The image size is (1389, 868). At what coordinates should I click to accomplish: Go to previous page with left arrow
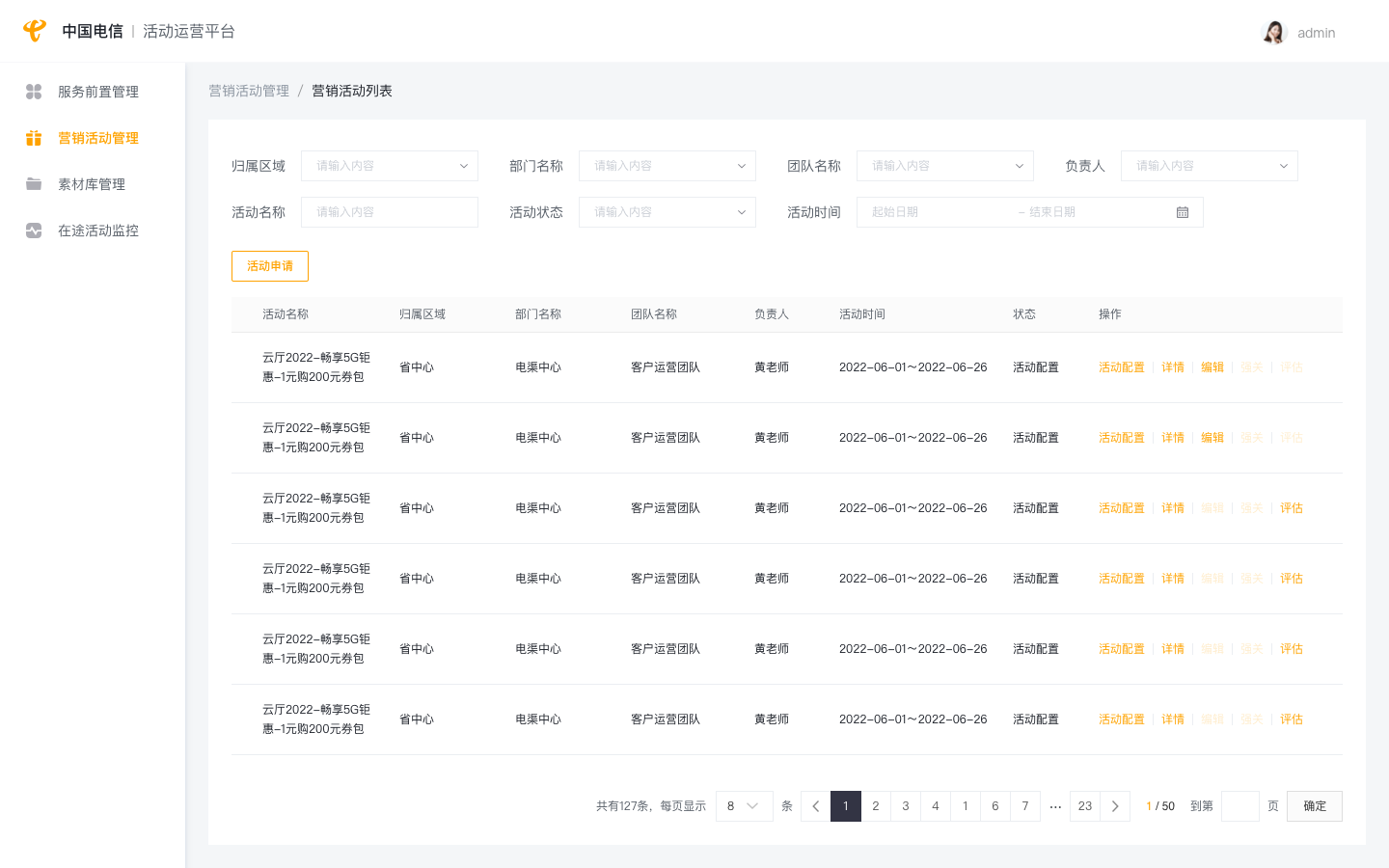tap(816, 806)
